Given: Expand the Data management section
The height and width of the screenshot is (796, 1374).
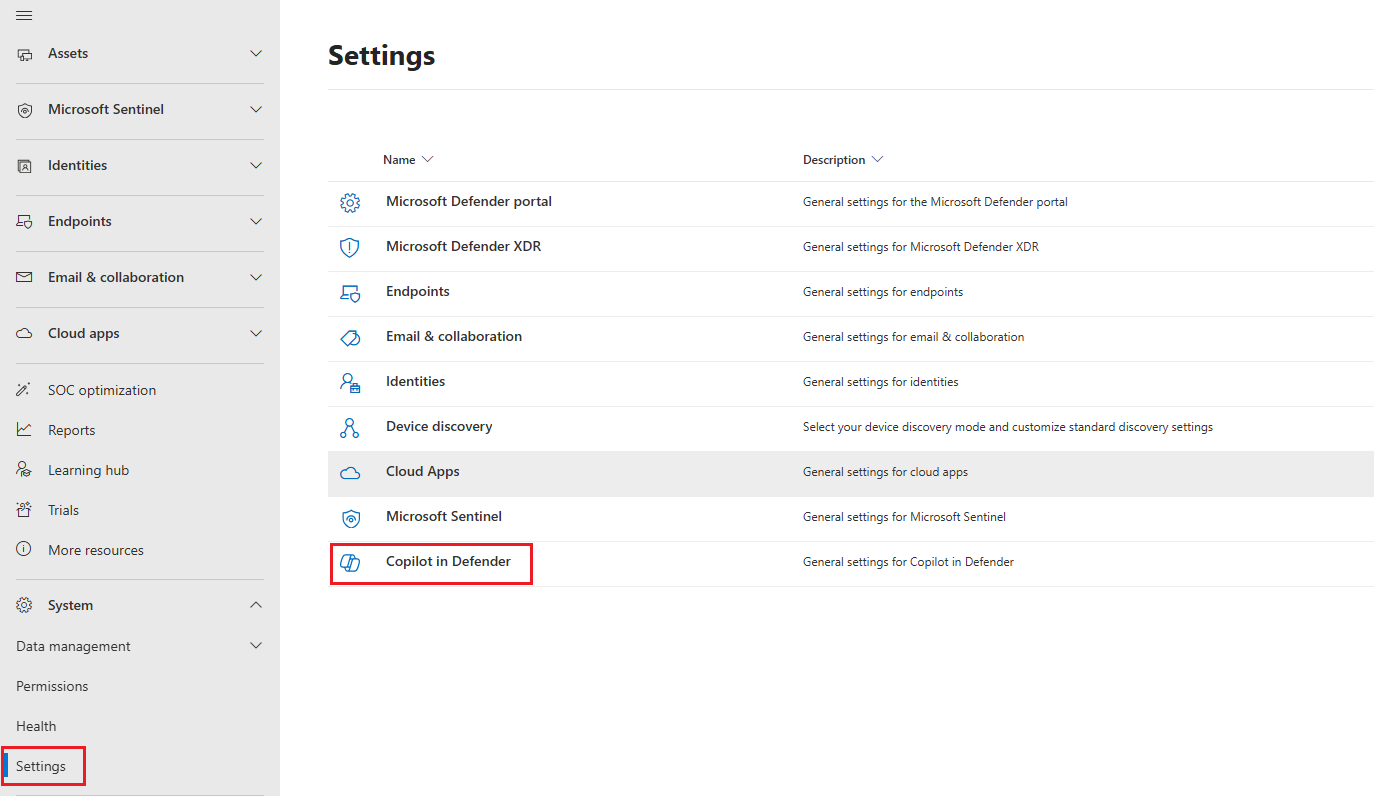Looking at the screenshot, I should point(256,645).
